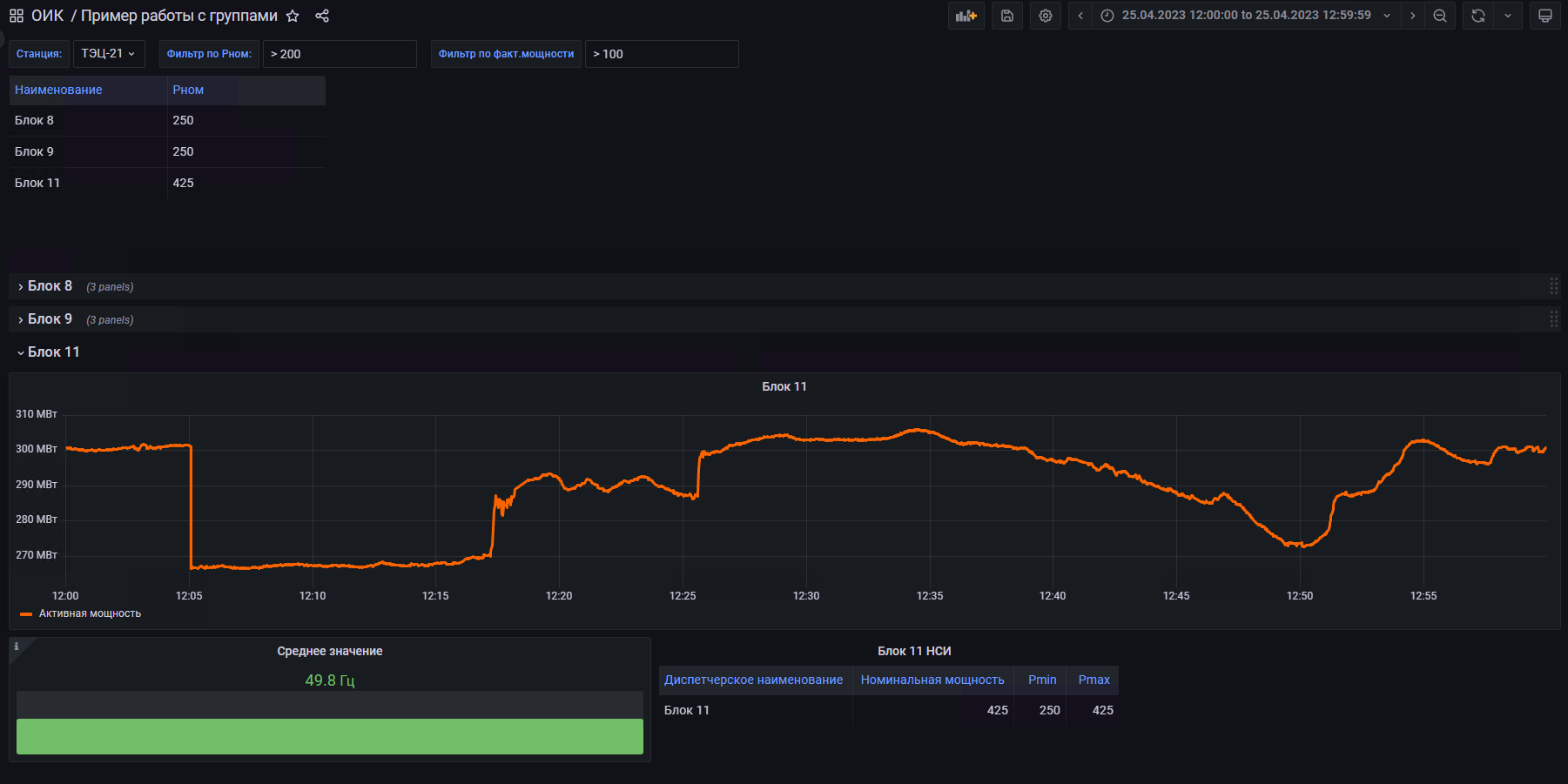
Task: Open the dashboards grid icon
Action: [x=17, y=16]
